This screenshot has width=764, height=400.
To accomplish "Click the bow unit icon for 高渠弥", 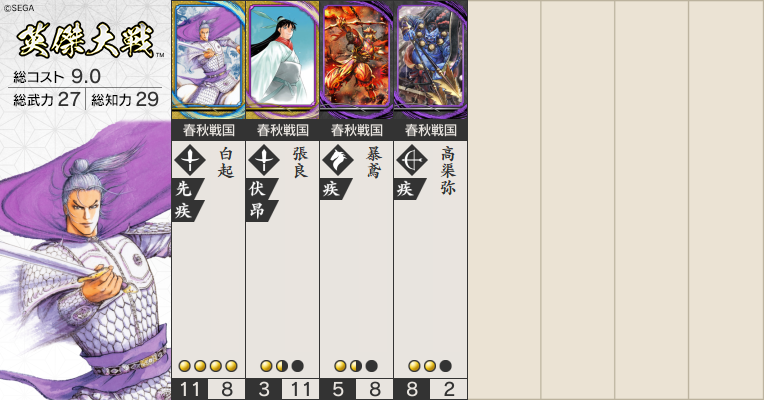I will [412, 160].
